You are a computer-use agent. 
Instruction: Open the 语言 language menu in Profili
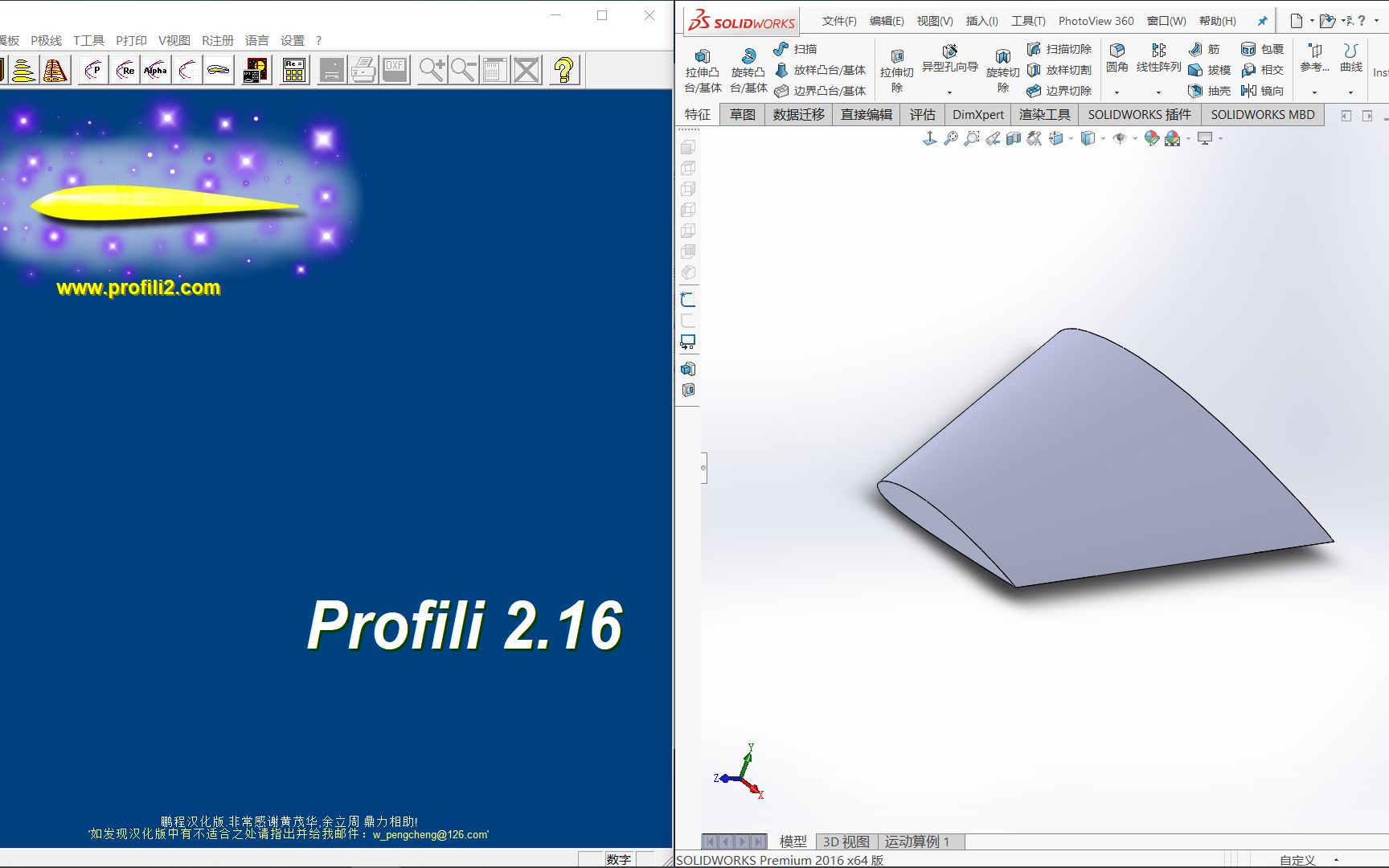[x=256, y=40]
